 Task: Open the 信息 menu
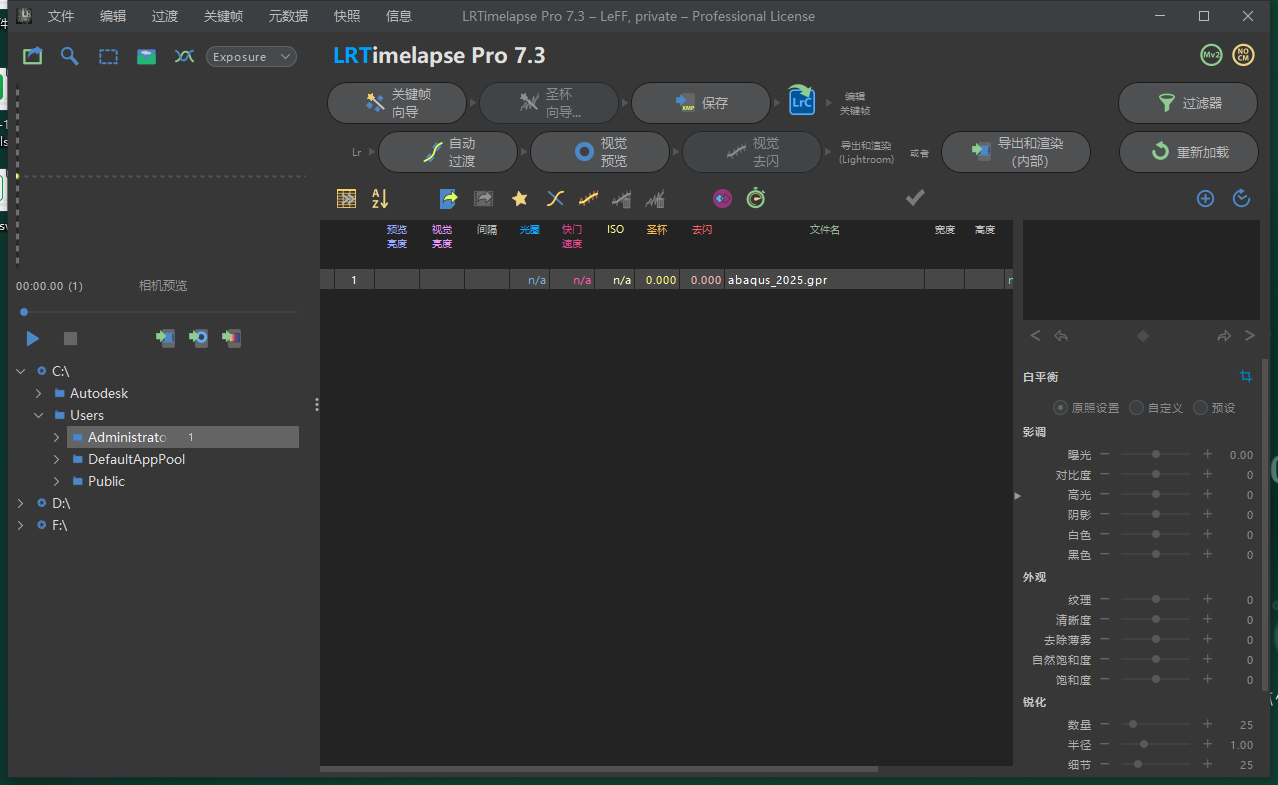pos(399,16)
